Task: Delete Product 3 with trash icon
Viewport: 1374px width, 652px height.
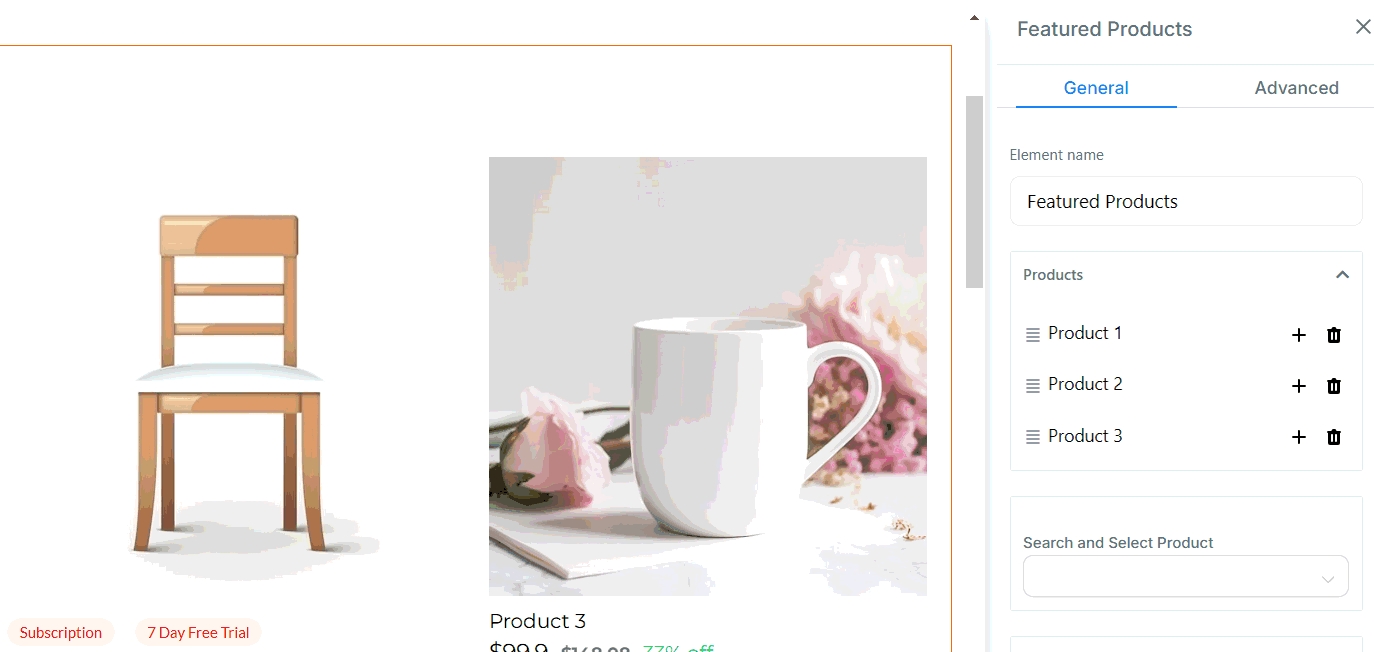Action: [x=1334, y=437]
